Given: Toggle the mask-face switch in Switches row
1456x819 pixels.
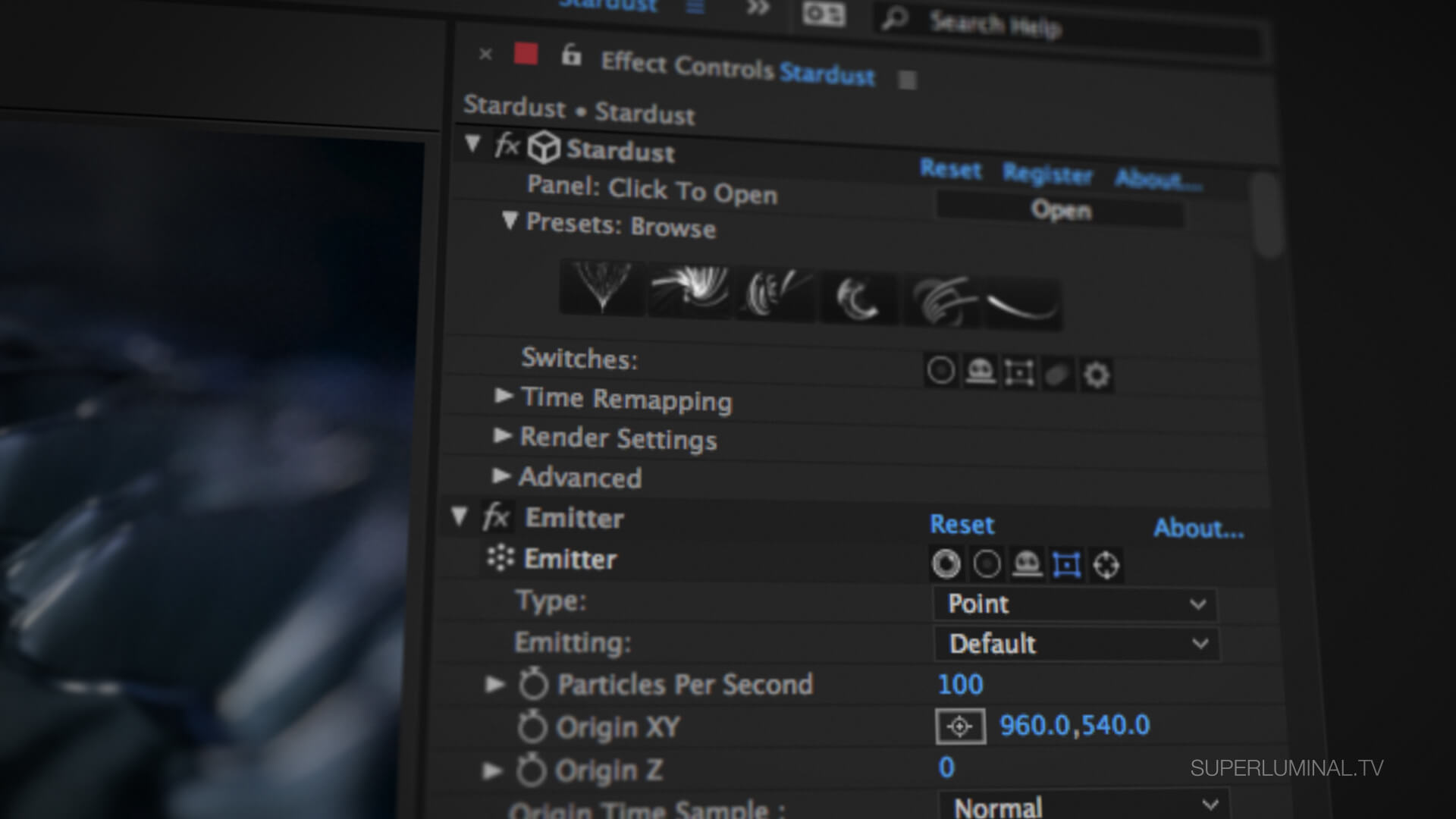Looking at the screenshot, I should click(980, 372).
